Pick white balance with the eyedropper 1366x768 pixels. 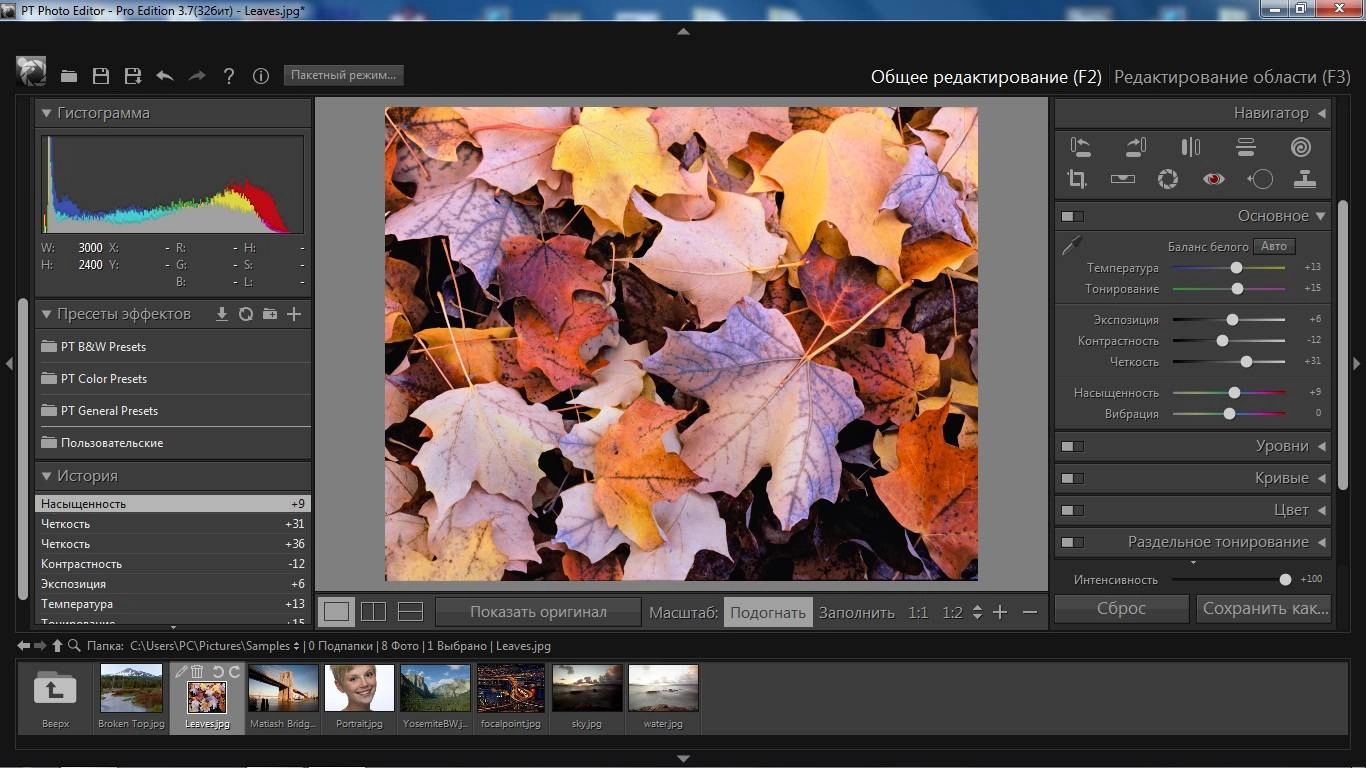(1071, 245)
